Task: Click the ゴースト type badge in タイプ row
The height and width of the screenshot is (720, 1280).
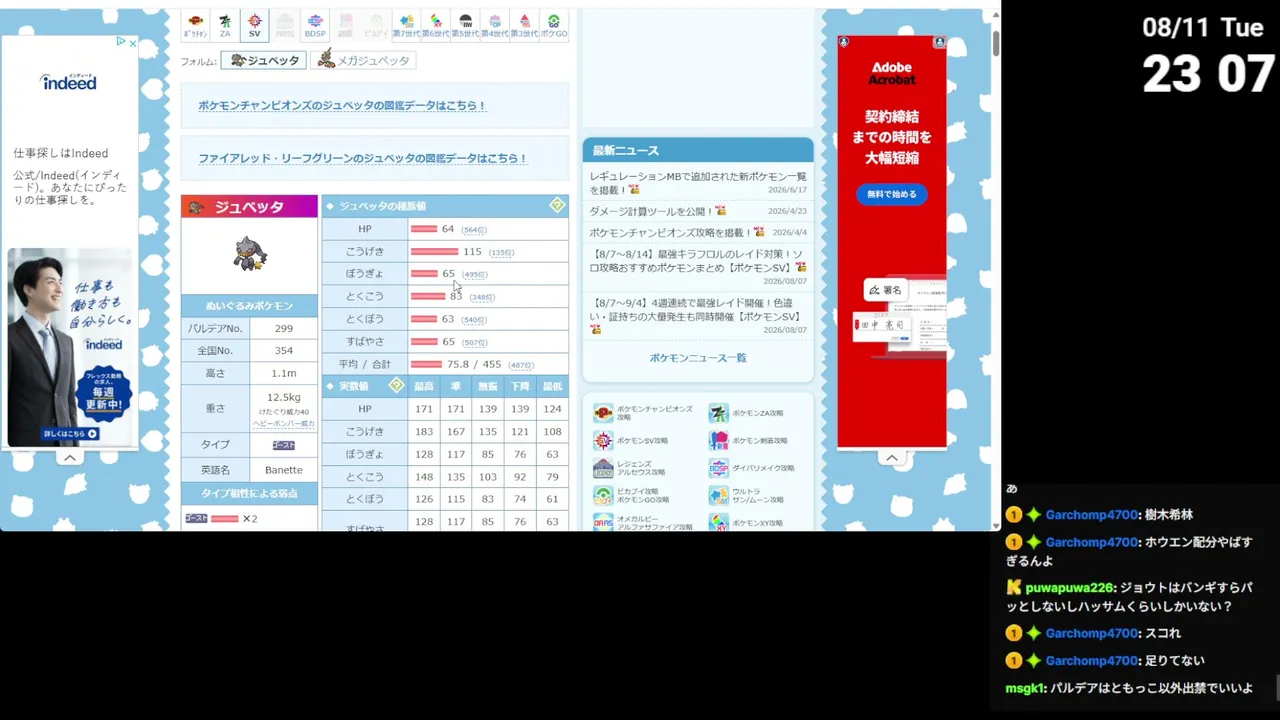Action: (x=284, y=445)
